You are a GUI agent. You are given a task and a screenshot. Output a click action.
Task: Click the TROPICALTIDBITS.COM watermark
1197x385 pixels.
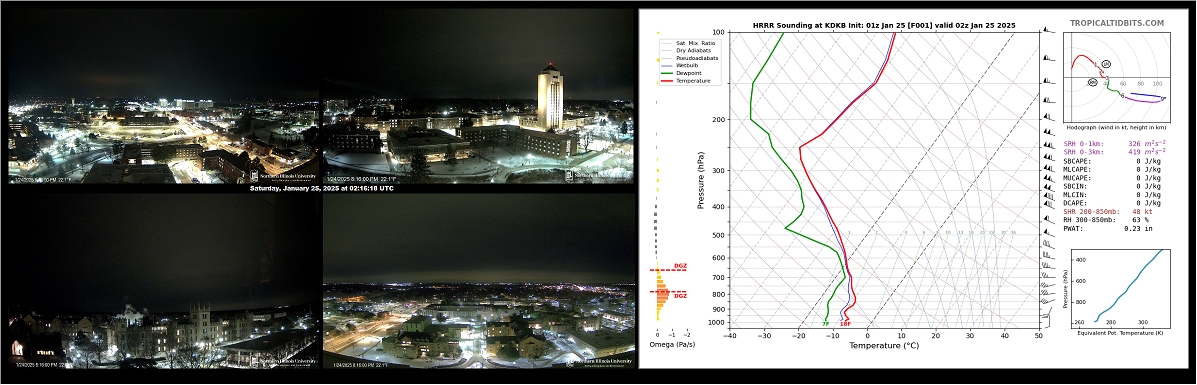point(1117,24)
